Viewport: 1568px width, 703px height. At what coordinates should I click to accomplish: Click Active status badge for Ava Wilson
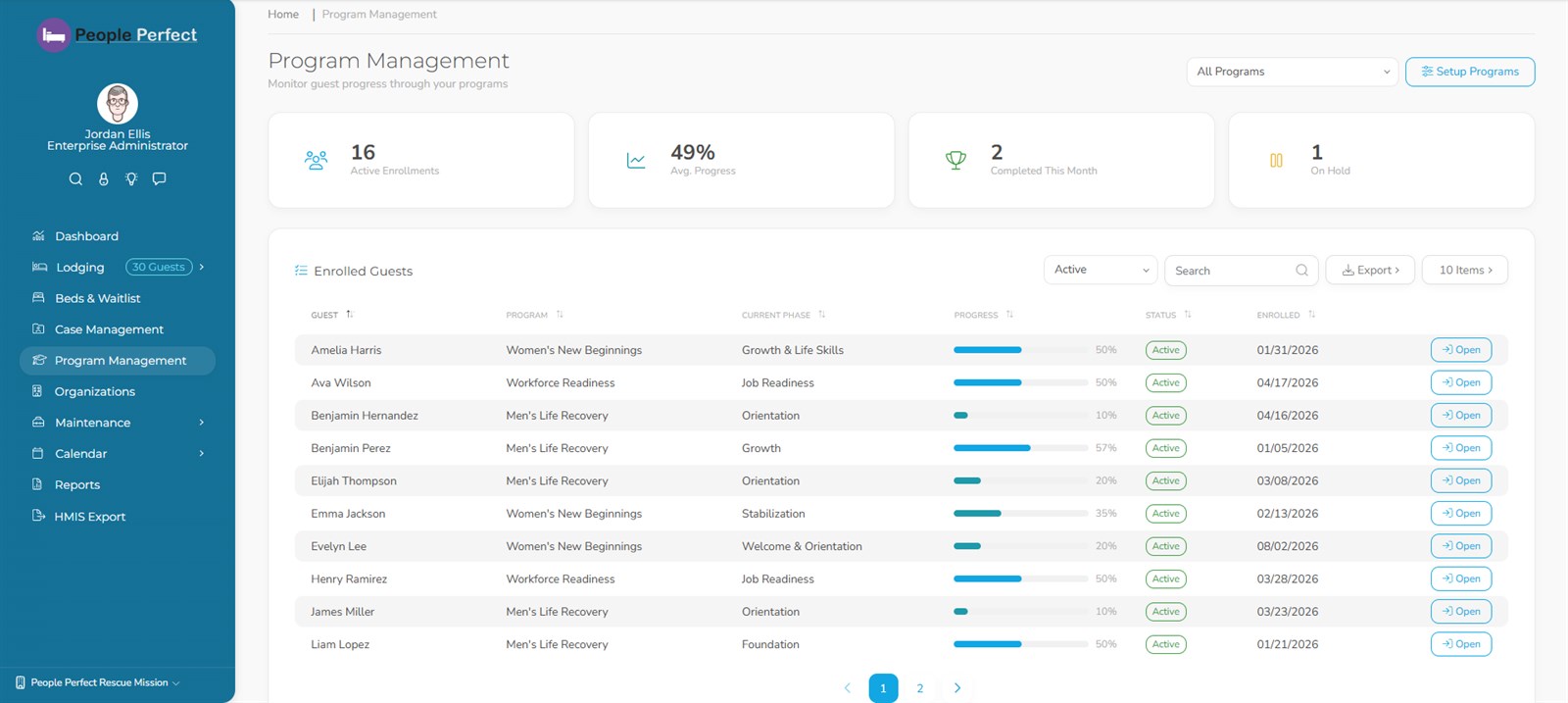click(1166, 382)
